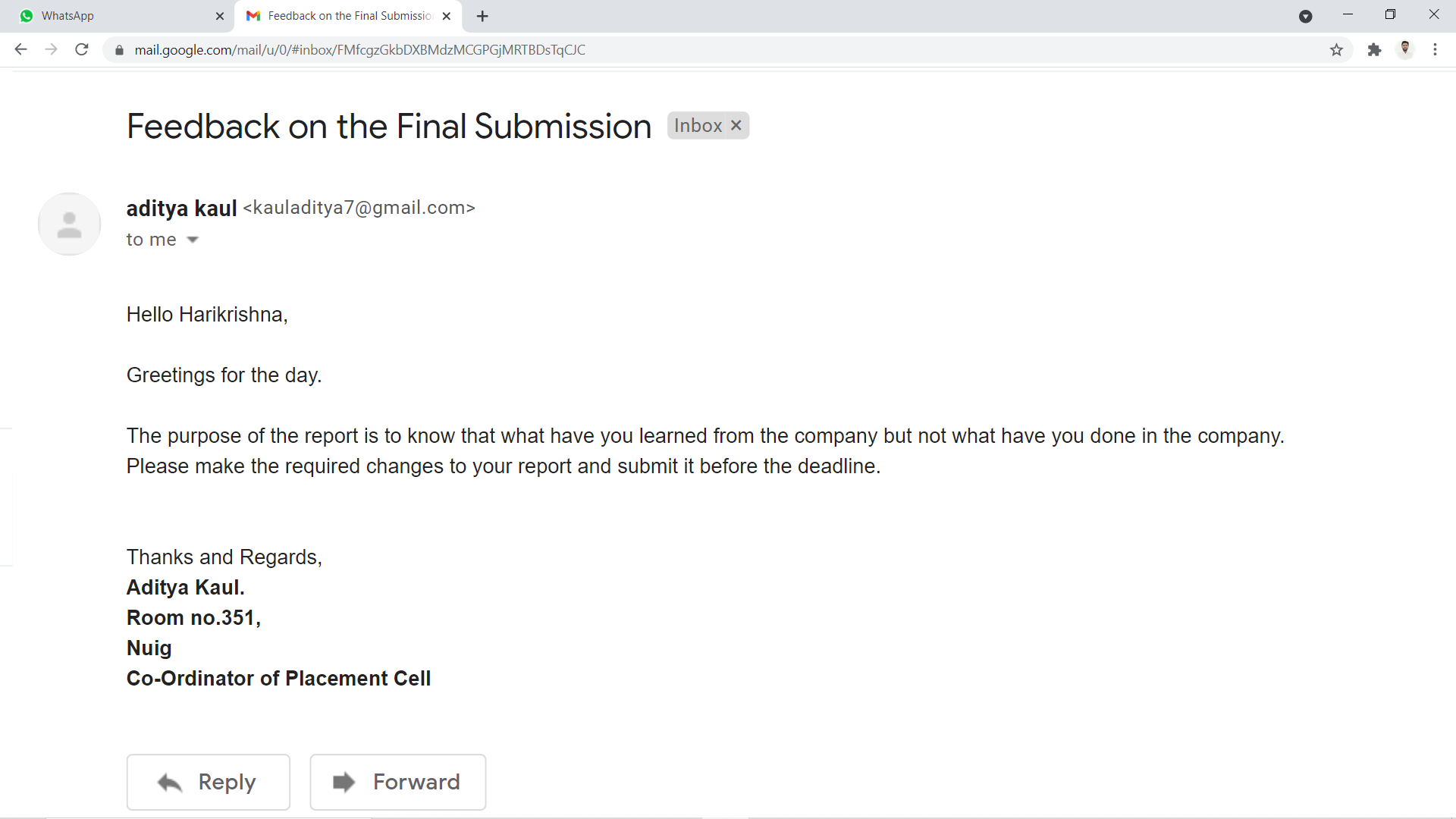
Task: View site info via padlock icon
Action: (x=119, y=51)
